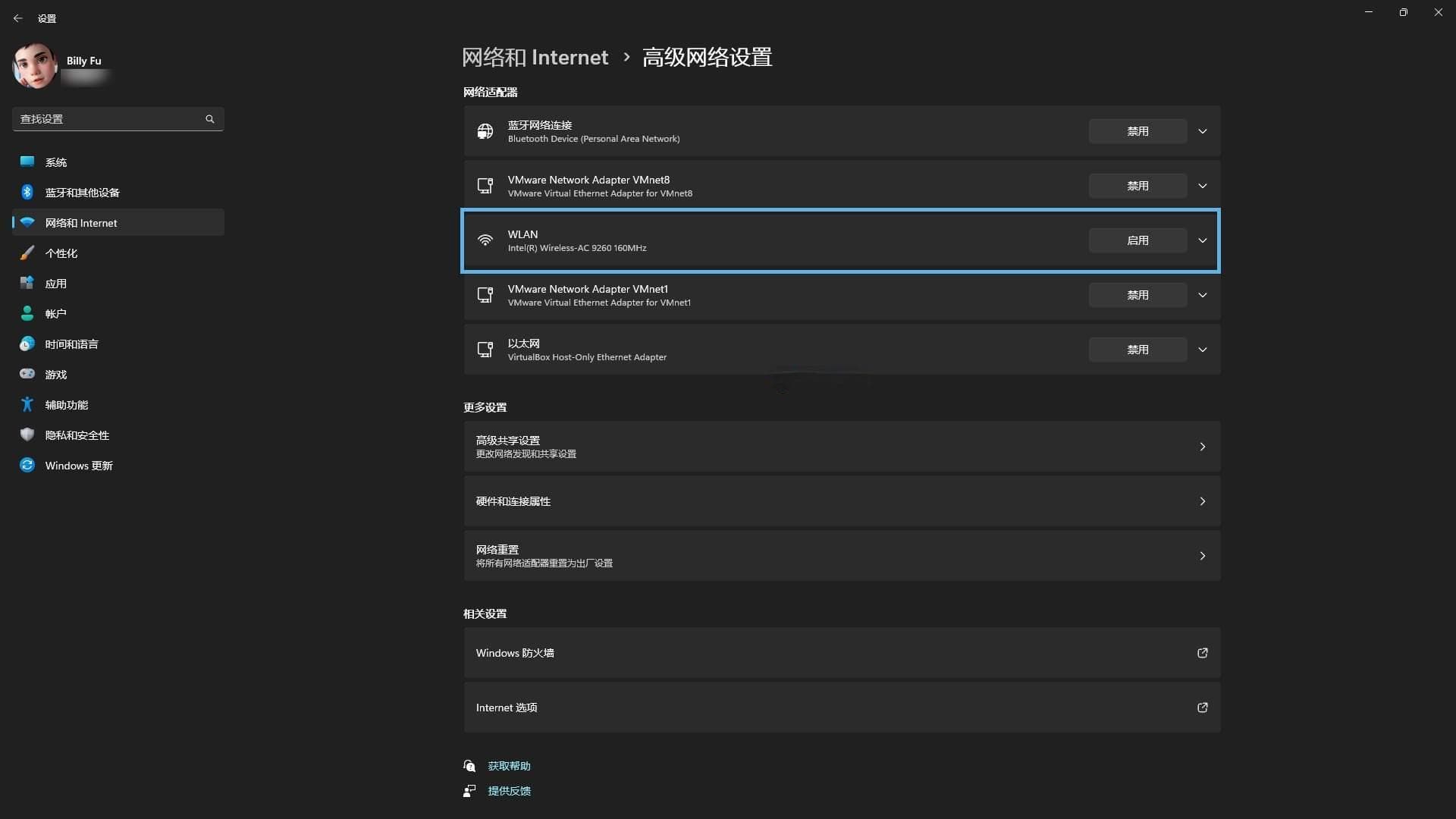Viewport: 1456px width, 819px height.
Task: Click the 提供反馈 link
Action: tap(509, 791)
